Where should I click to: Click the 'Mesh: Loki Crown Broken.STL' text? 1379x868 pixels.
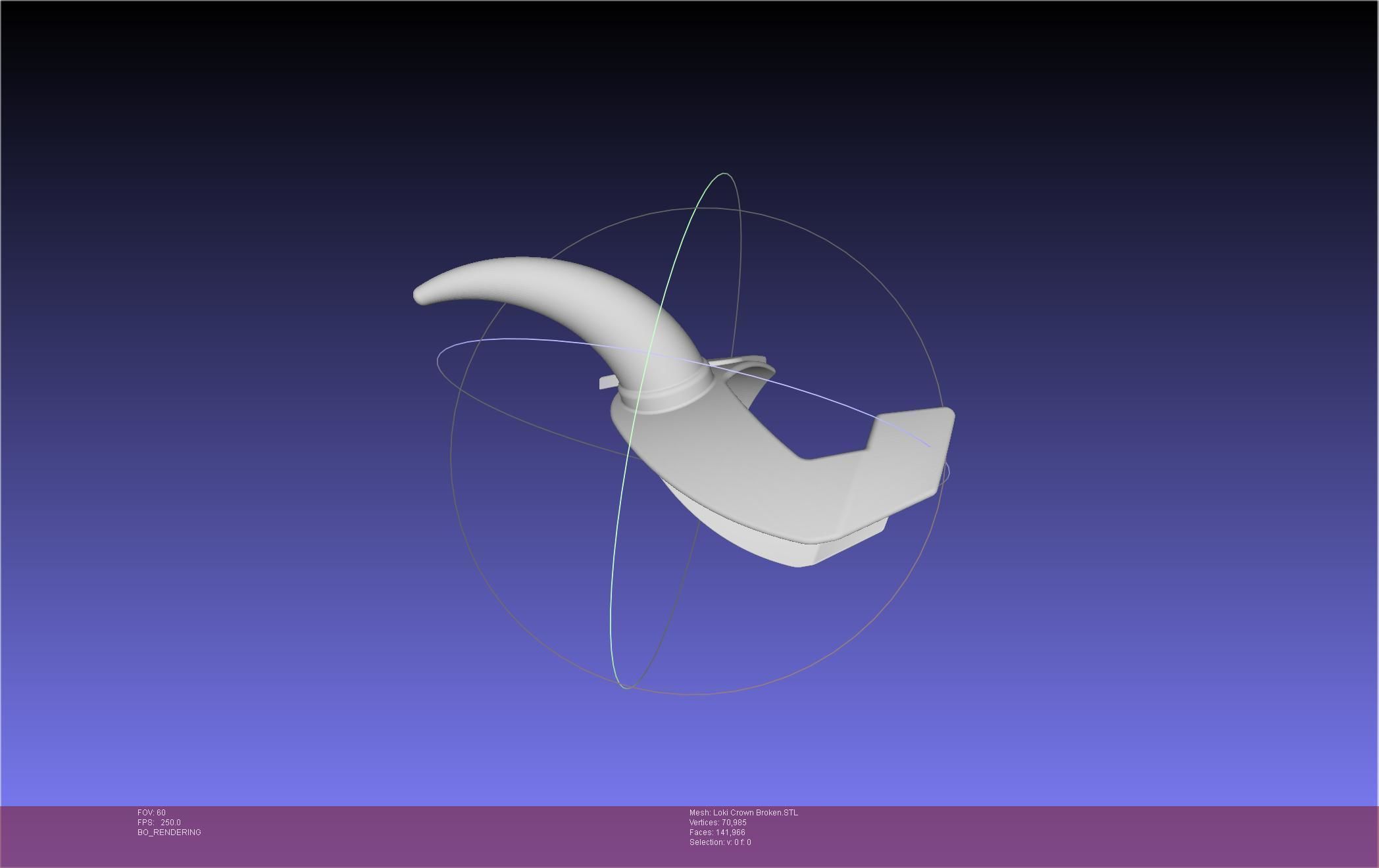click(x=743, y=813)
